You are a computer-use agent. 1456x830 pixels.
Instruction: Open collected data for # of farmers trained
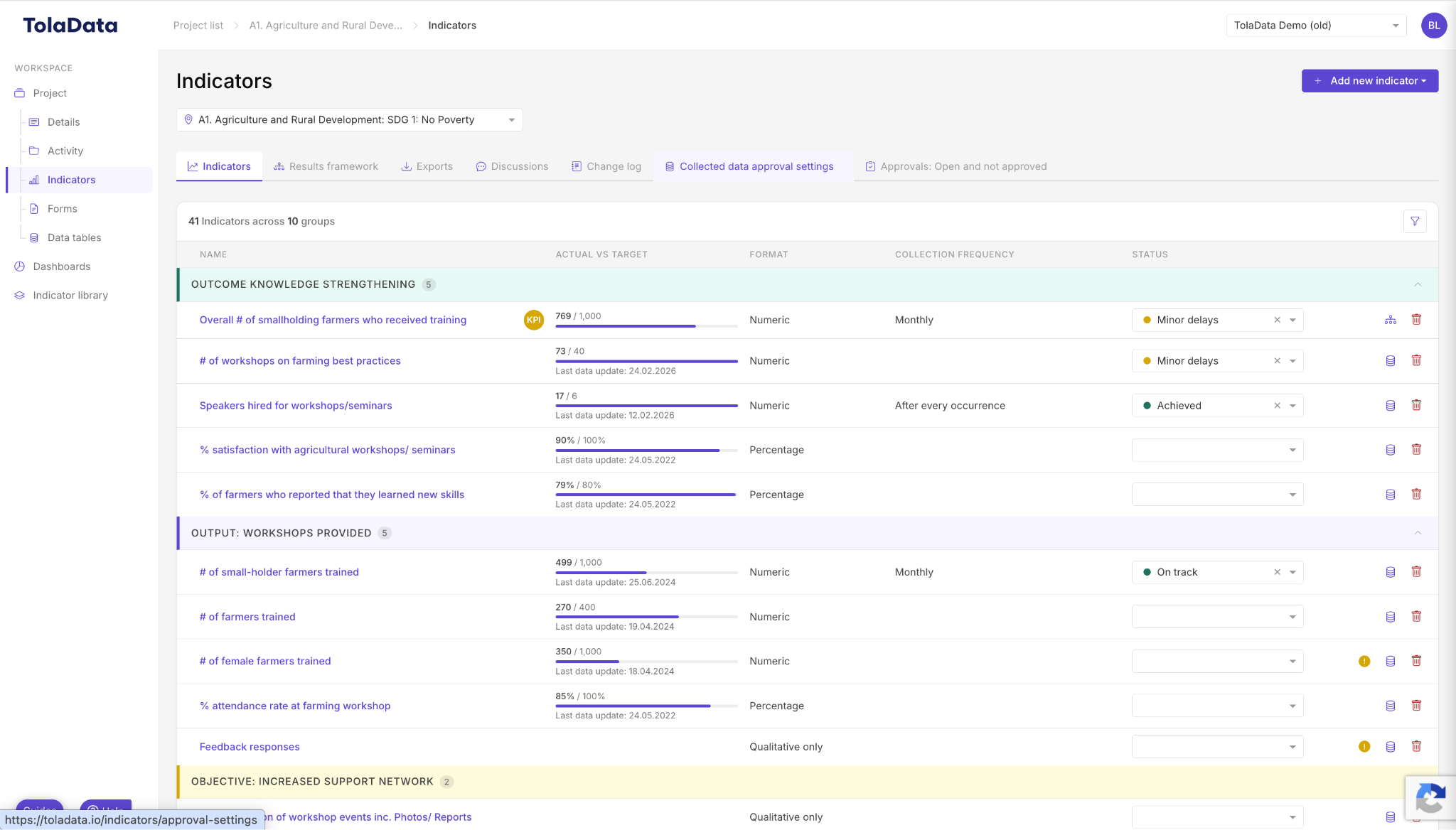[1391, 617]
